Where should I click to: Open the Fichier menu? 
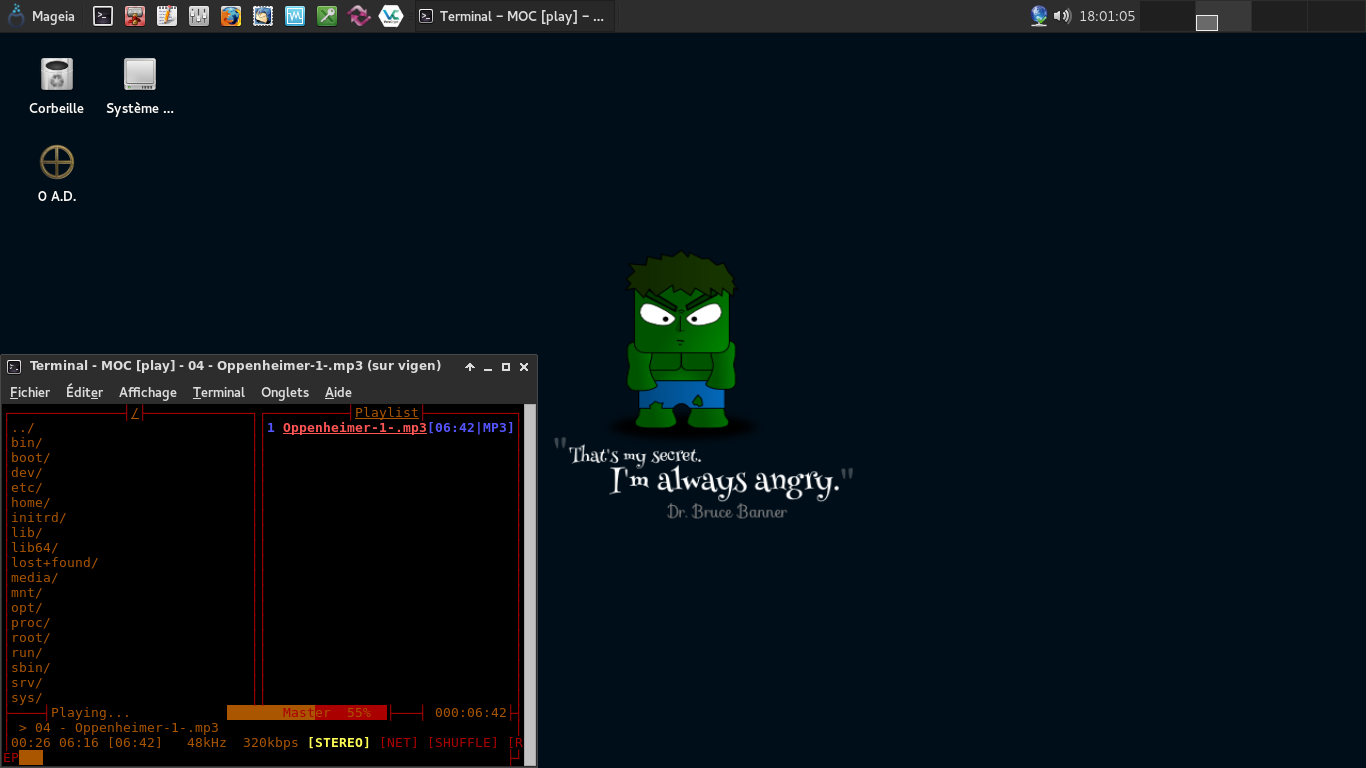tap(30, 392)
